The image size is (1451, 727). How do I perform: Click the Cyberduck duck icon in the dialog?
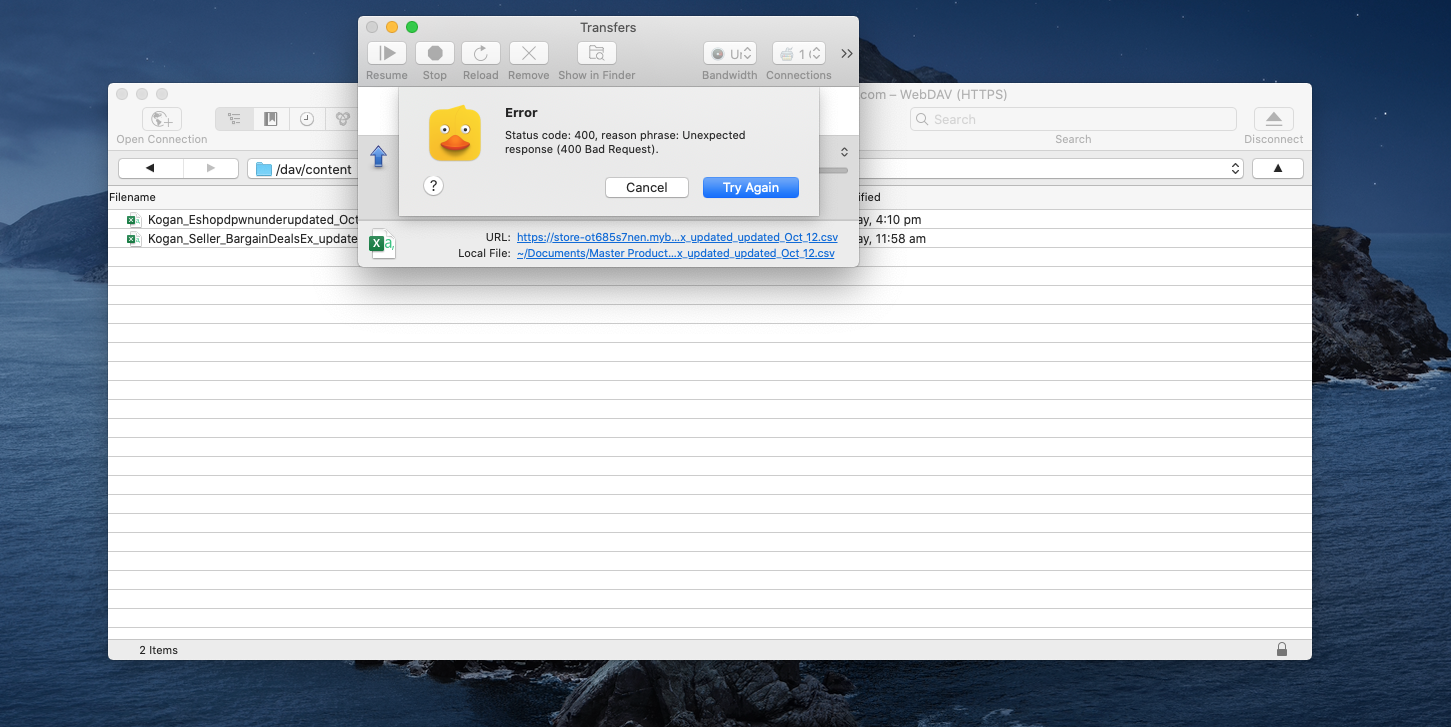(x=455, y=134)
